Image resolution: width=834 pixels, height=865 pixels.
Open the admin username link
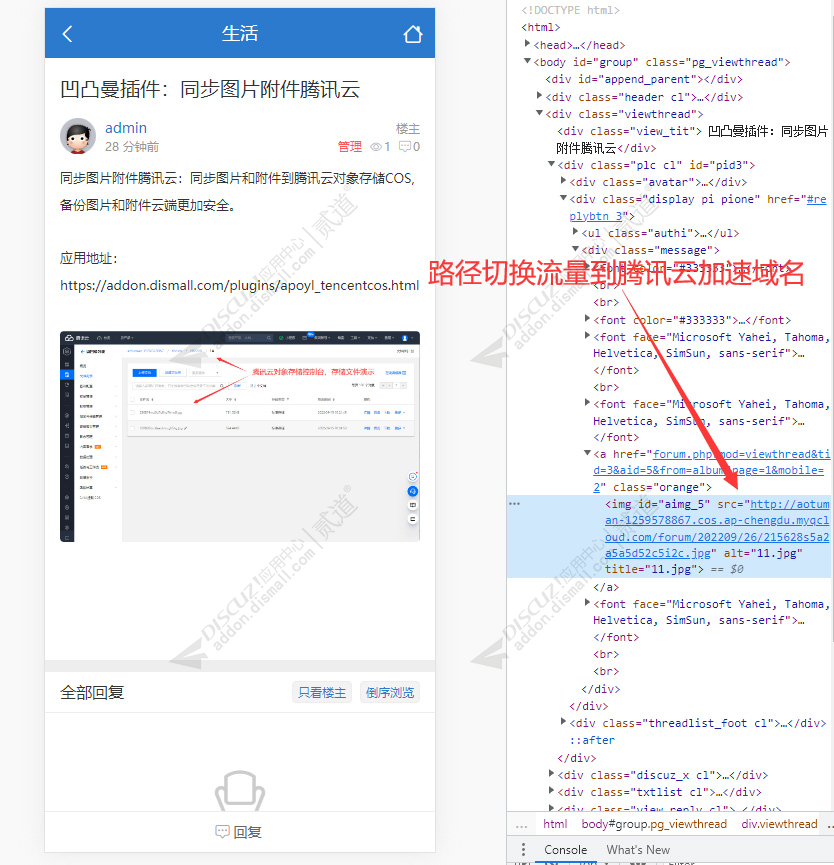pyautogui.click(x=126, y=128)
